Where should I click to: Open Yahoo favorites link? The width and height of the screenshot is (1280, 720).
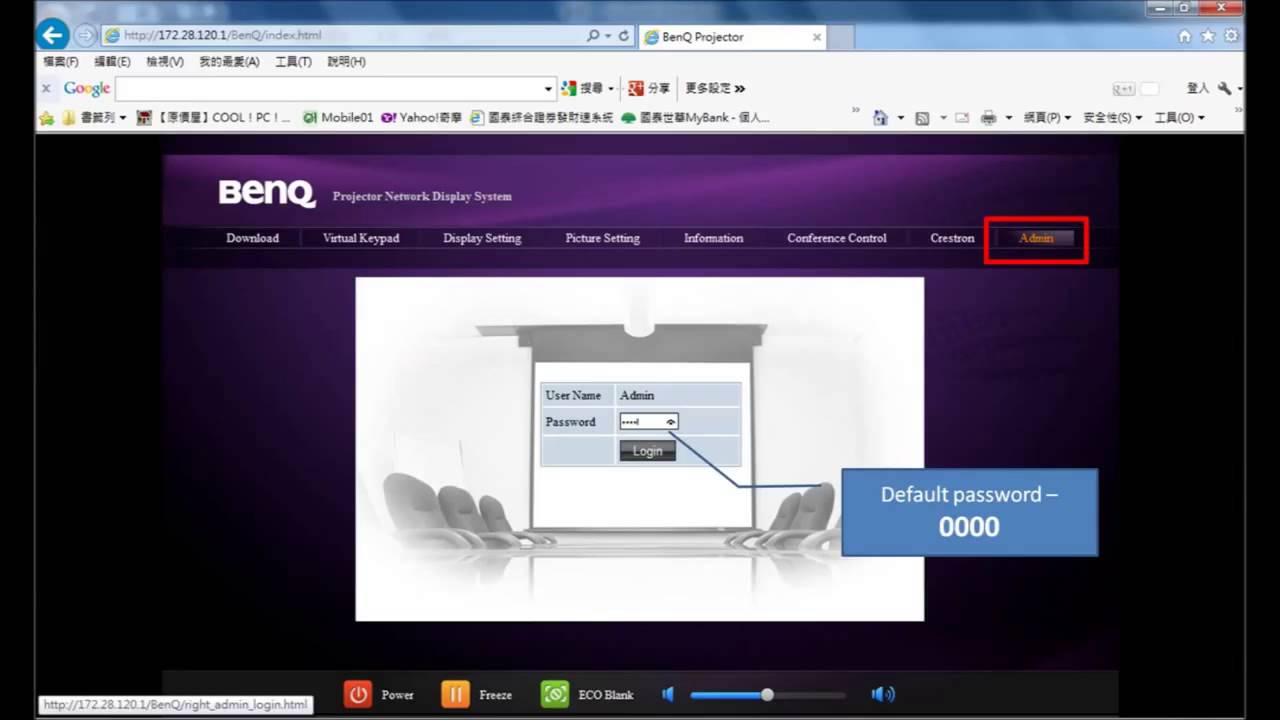(421, 118)
